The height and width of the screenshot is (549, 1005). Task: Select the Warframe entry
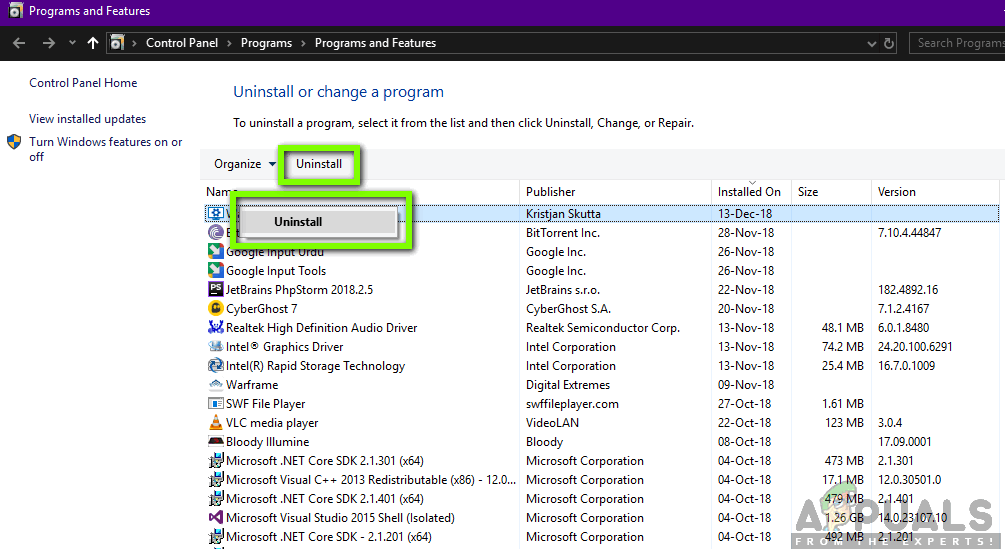pyautogui.click(x=252, y=385)
